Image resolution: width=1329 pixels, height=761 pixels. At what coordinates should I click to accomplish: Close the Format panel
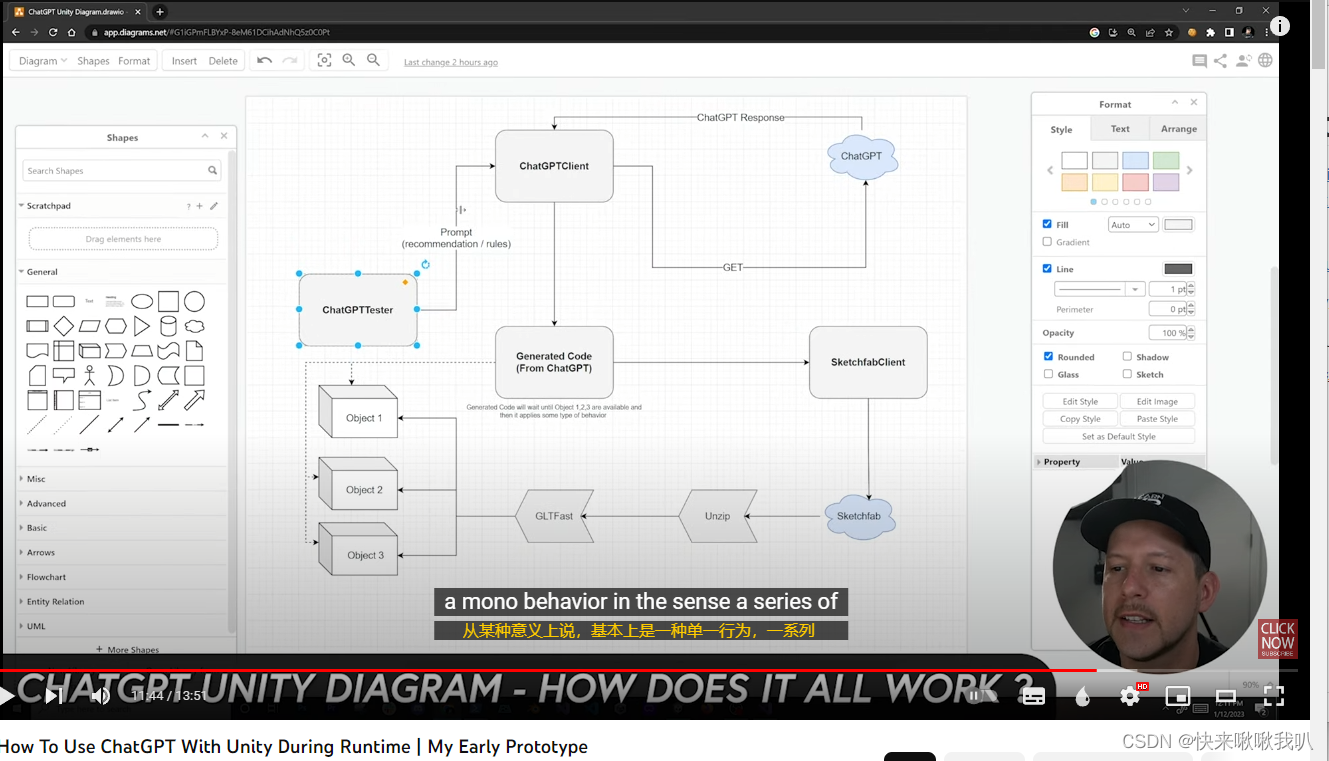tap(1193, 102)
